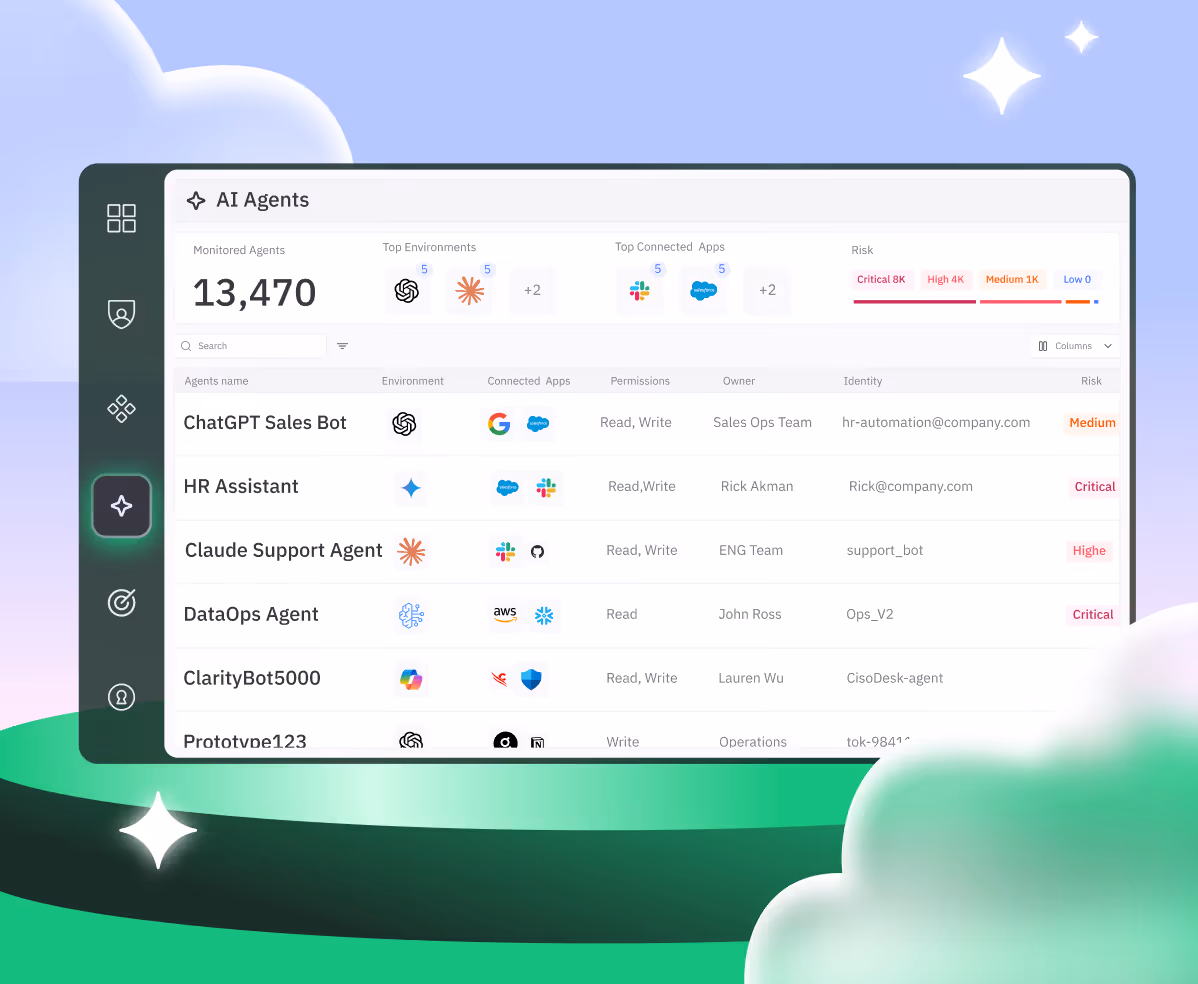1198x984 pixels.
Task: Click inside the Search field
Action: pos(248,345)
